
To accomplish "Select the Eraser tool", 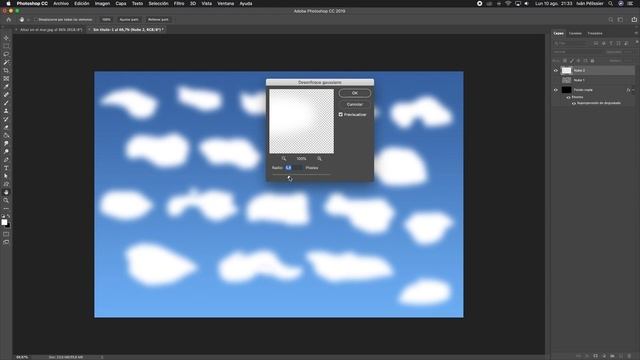I will [x=6, y=127].
